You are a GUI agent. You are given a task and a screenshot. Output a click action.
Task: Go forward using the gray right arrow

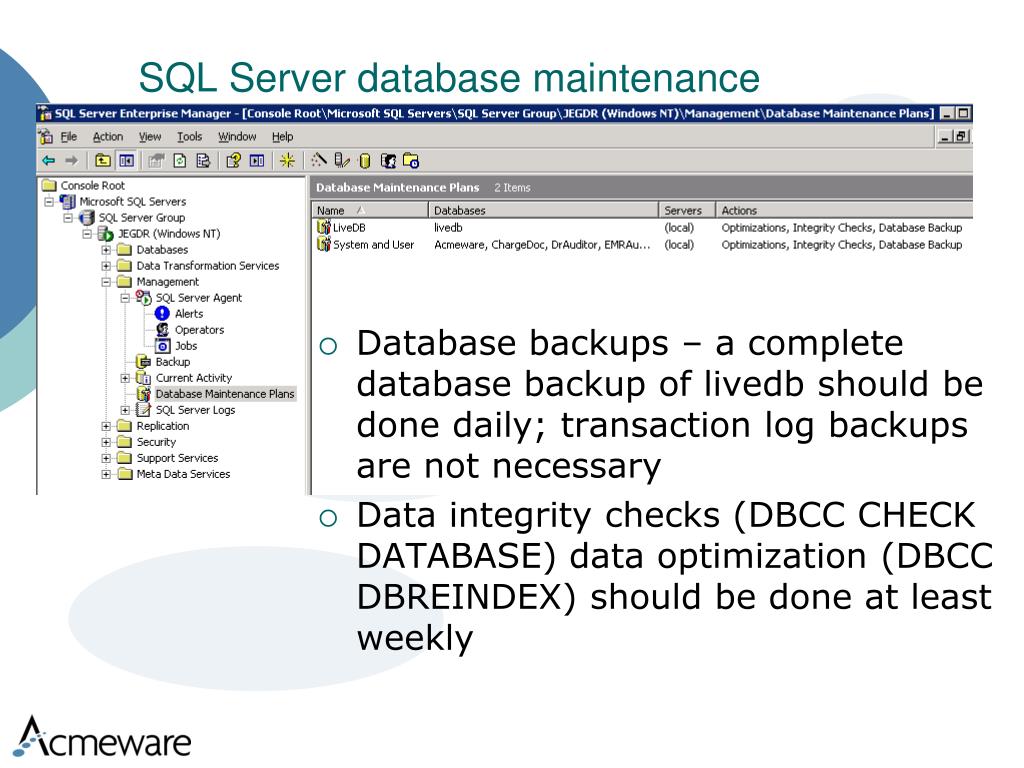[x=71, y=160]
